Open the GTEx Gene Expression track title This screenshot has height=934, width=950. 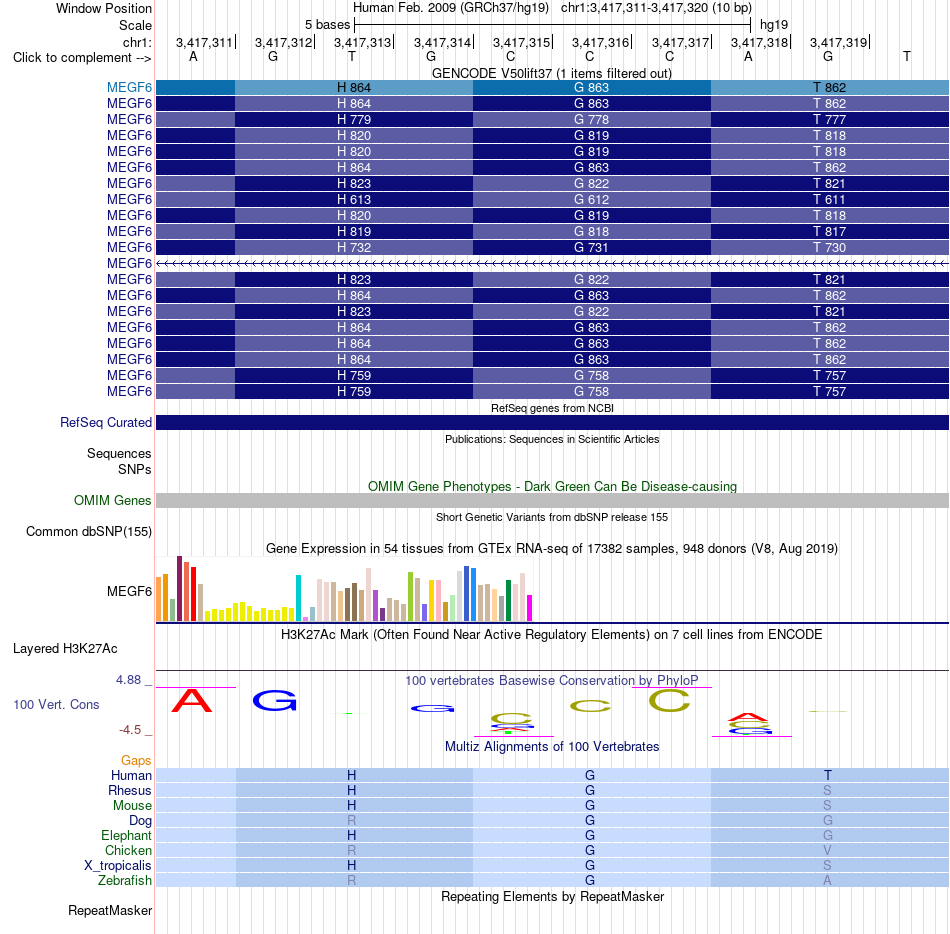(552, 548)
